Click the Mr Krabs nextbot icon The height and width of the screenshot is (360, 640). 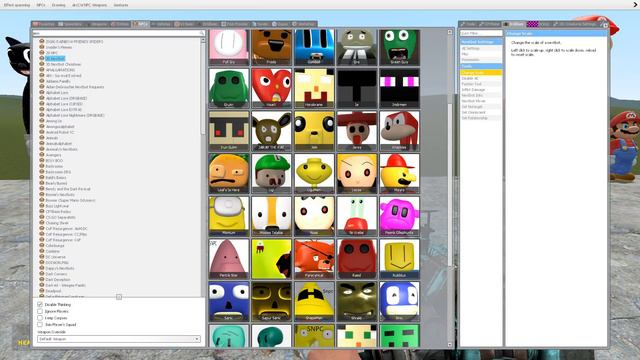[357, 216]
